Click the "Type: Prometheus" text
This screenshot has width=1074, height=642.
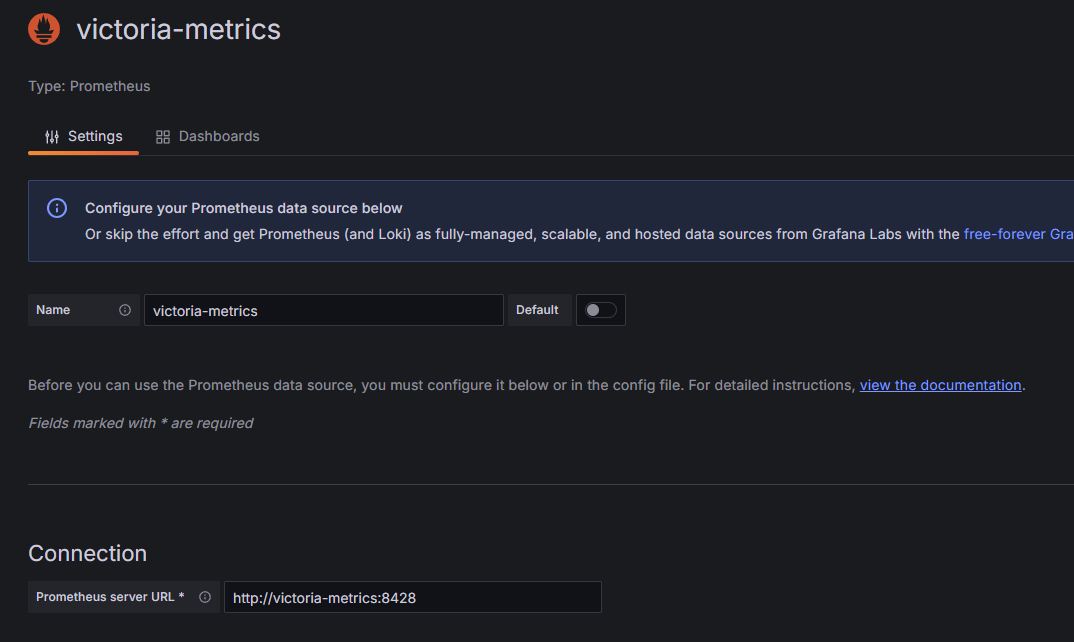pos(89,86)
